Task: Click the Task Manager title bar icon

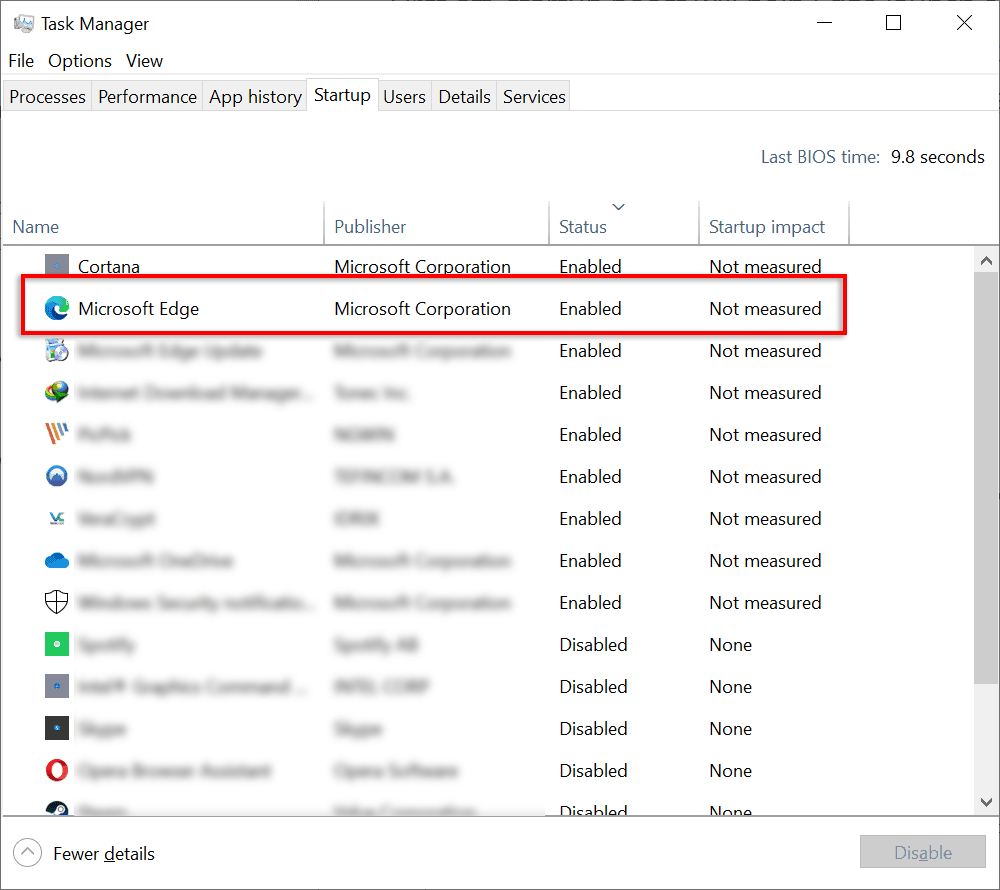Action: point(24,24)
